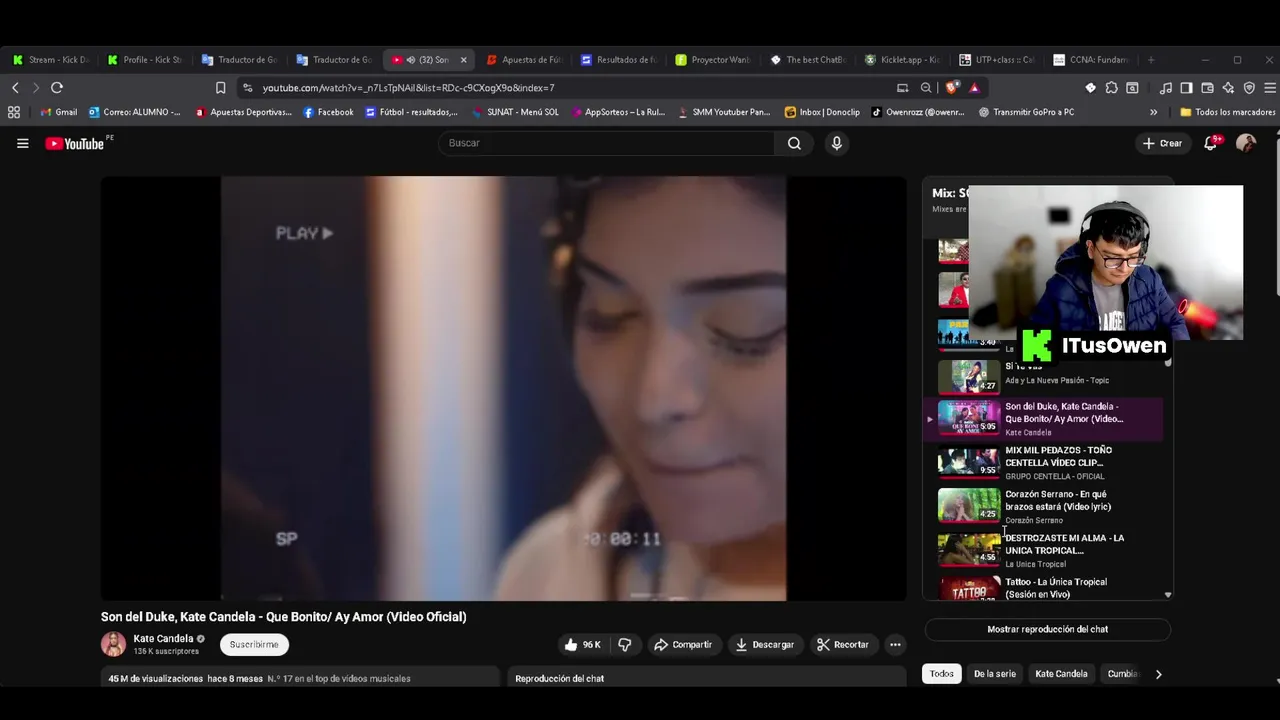The width and height of the screenshot is (1280, 720).
Task: Click the Recortar clip button
Action: click(x=843, y=645)
